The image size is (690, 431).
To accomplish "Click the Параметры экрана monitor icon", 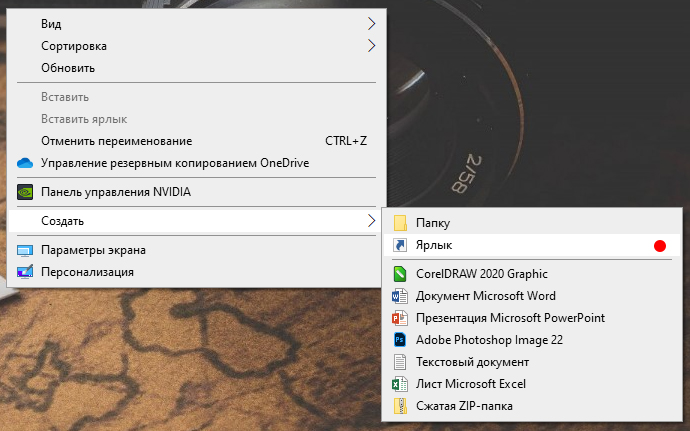I will [x=25, y=250].
